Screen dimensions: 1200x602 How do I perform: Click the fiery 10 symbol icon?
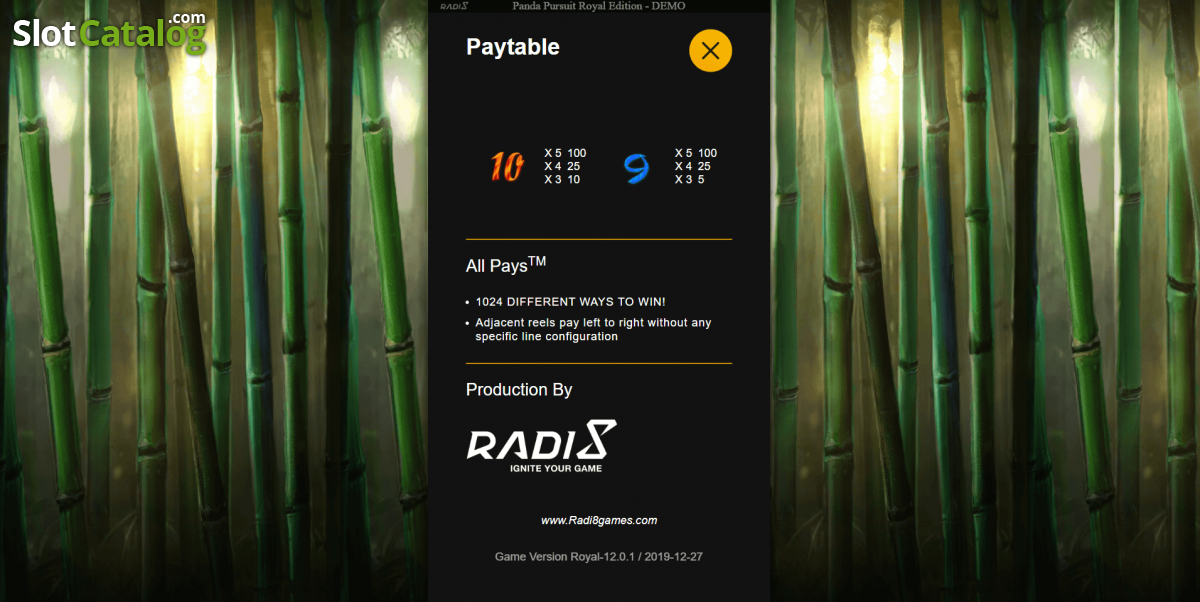(x=507, y=167)
